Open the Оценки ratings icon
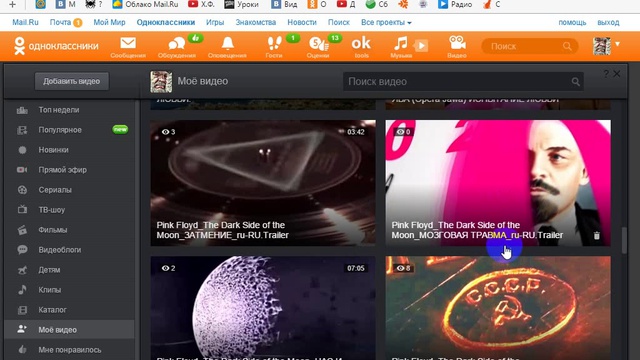 pyautogui.click(x=318, y=47)
